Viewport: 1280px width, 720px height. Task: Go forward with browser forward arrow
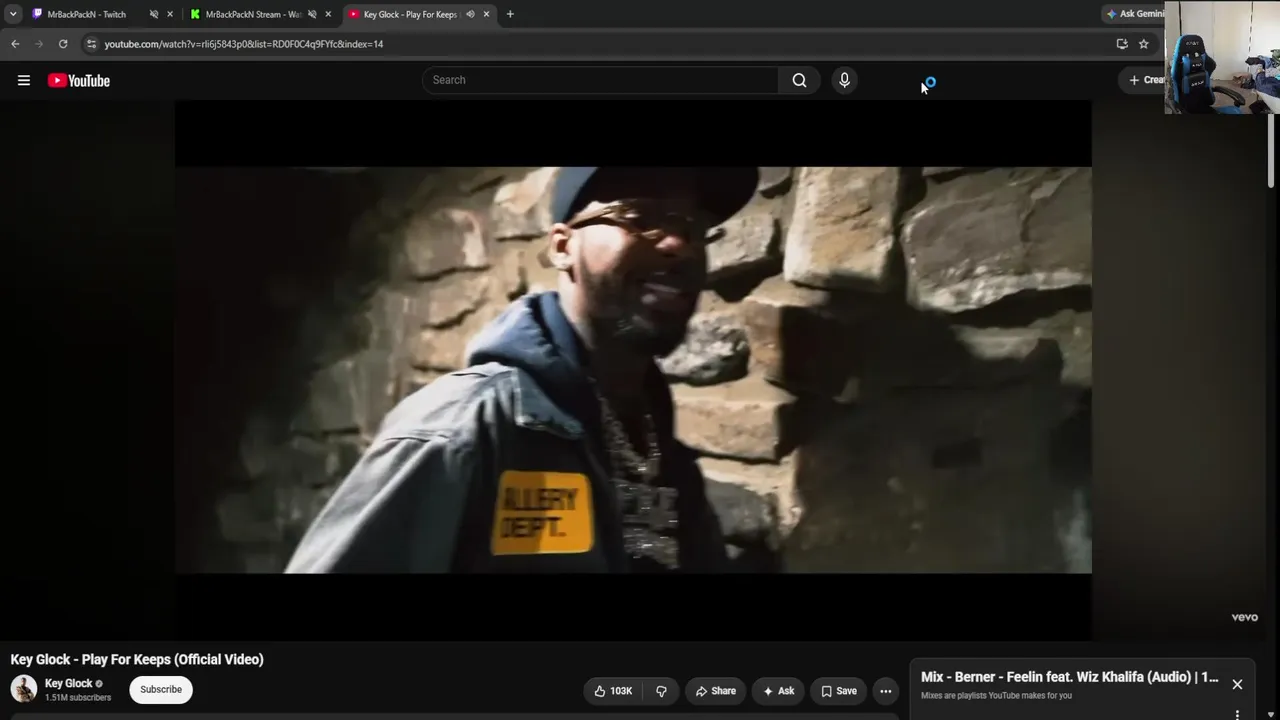pyautogui.click(x=39, y=44)
